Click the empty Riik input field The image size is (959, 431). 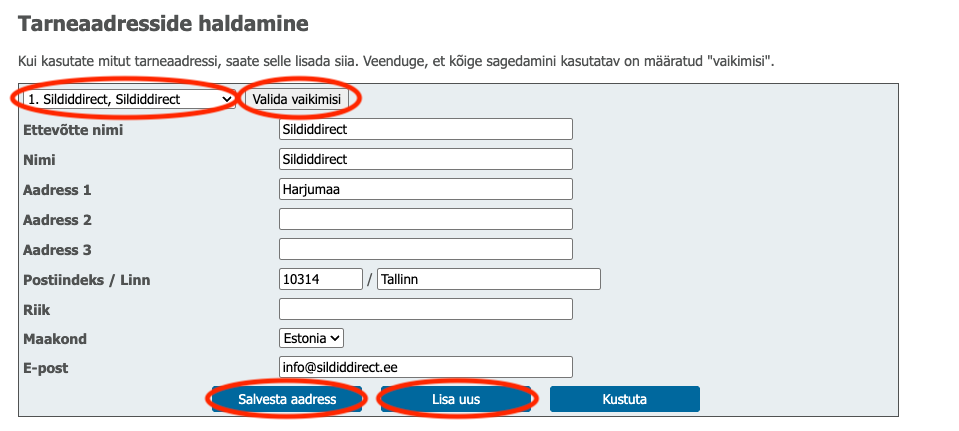[x=425, y=309]
